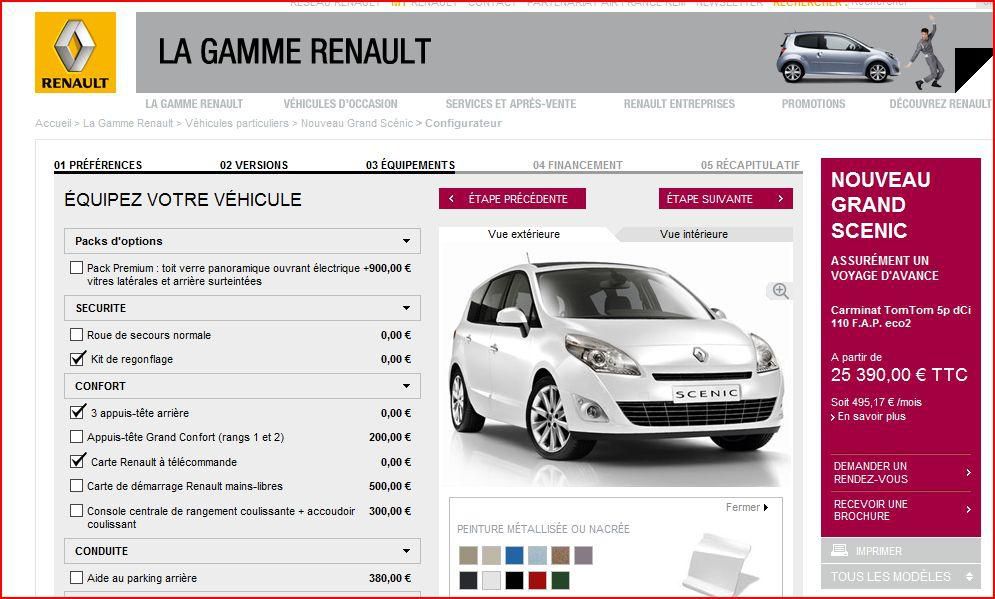Click the Étape précédente button

click(512, 199)
